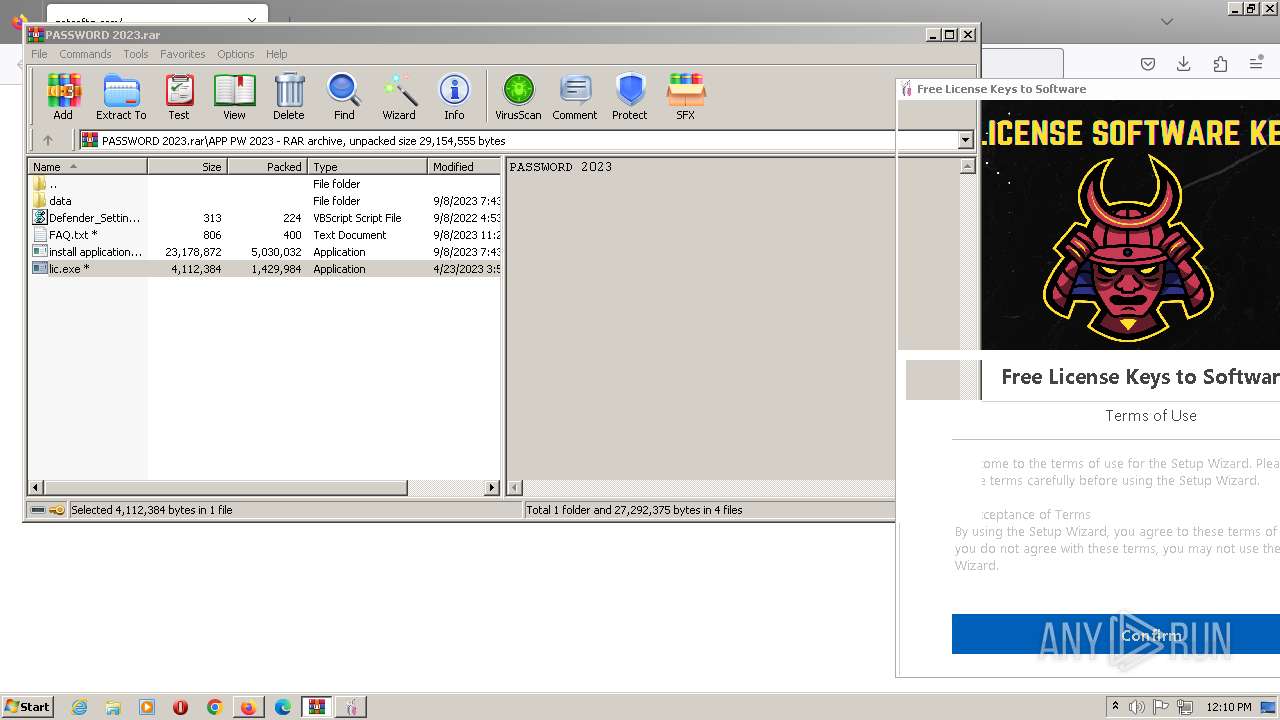Expand the archive path dropdown
The height and width of the screenshot is (720, 1280).
(x=965, y=141)
